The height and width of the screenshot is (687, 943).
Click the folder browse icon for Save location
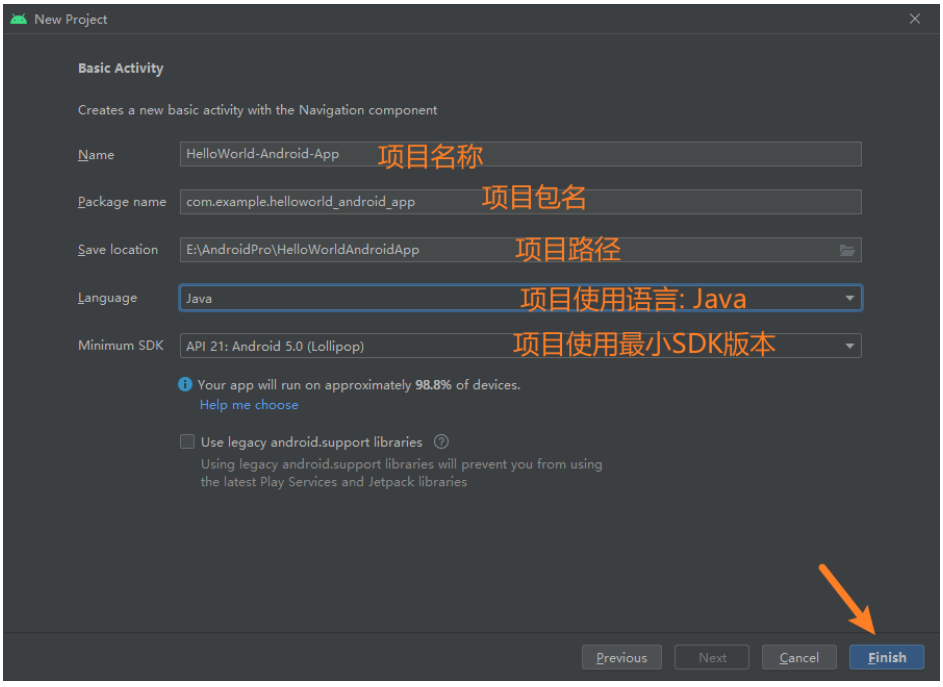pyautogui.click(x=847, y=250)
